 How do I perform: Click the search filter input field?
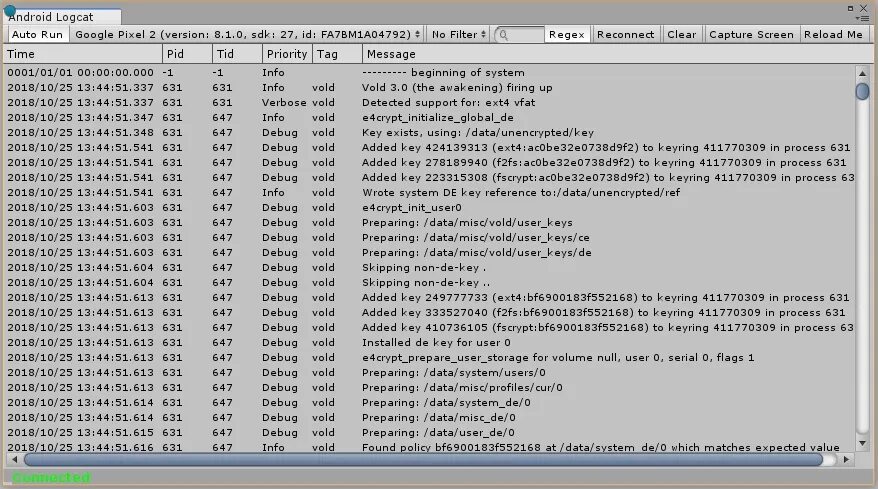[519, 35]
